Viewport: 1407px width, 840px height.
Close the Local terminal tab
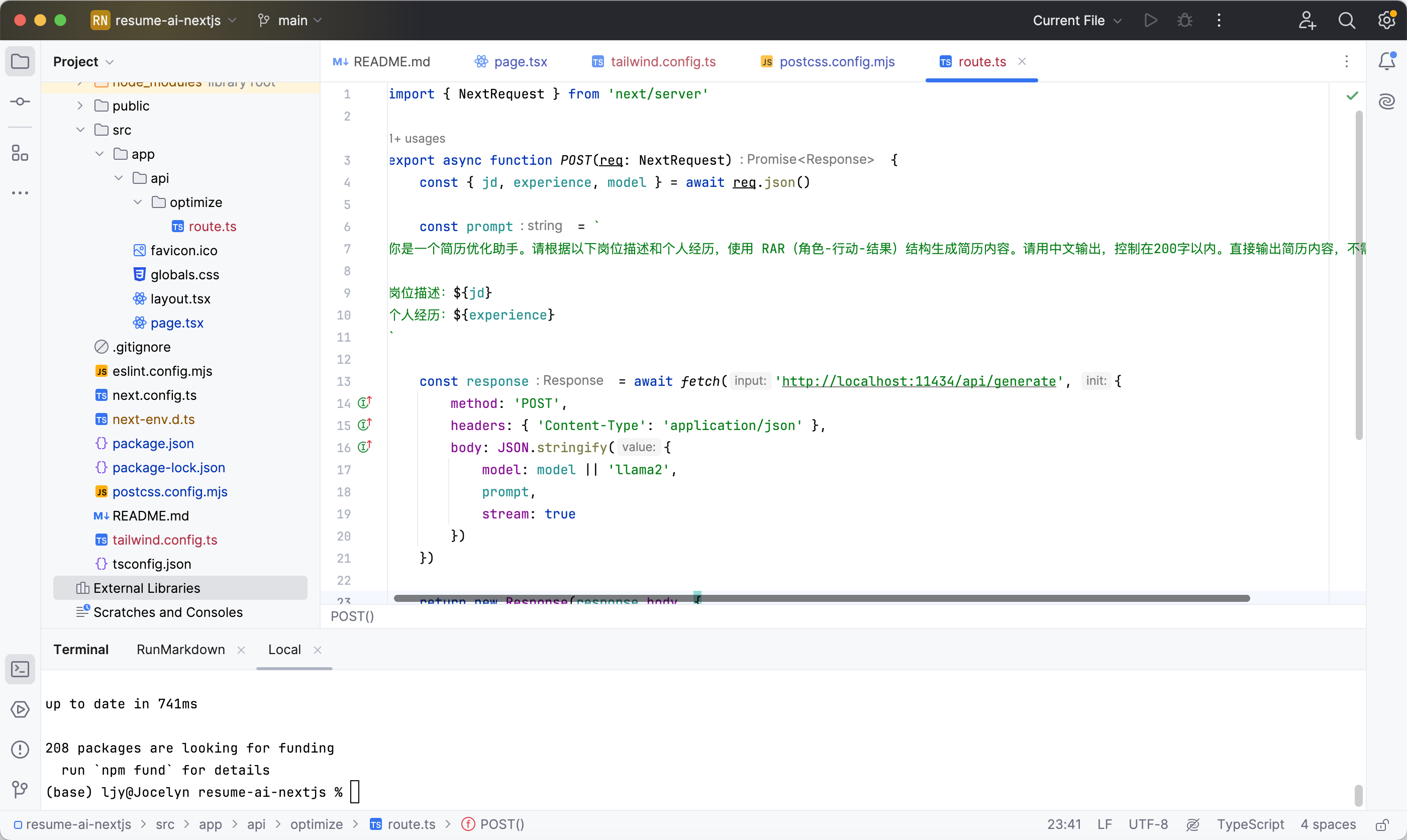tap(318, 650)
